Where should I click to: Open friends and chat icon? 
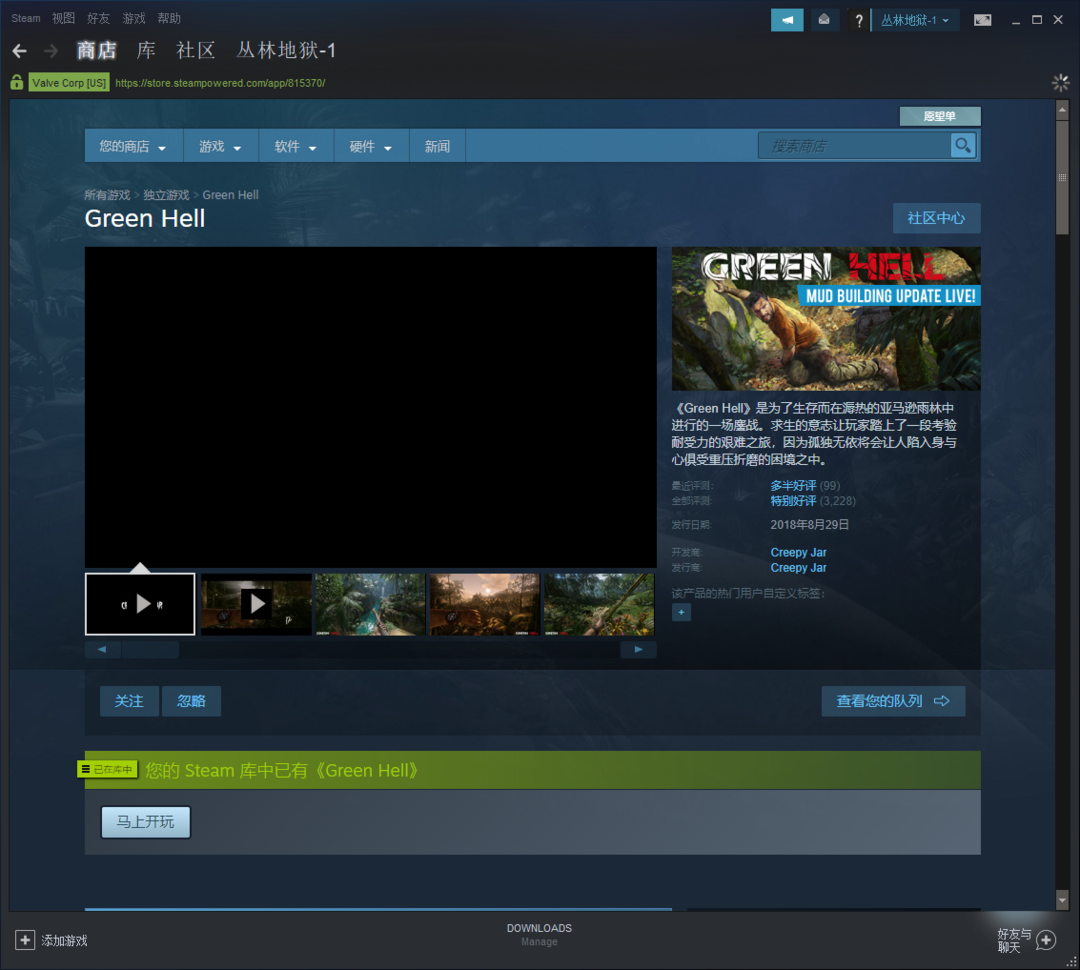(x=1046, y=940)
